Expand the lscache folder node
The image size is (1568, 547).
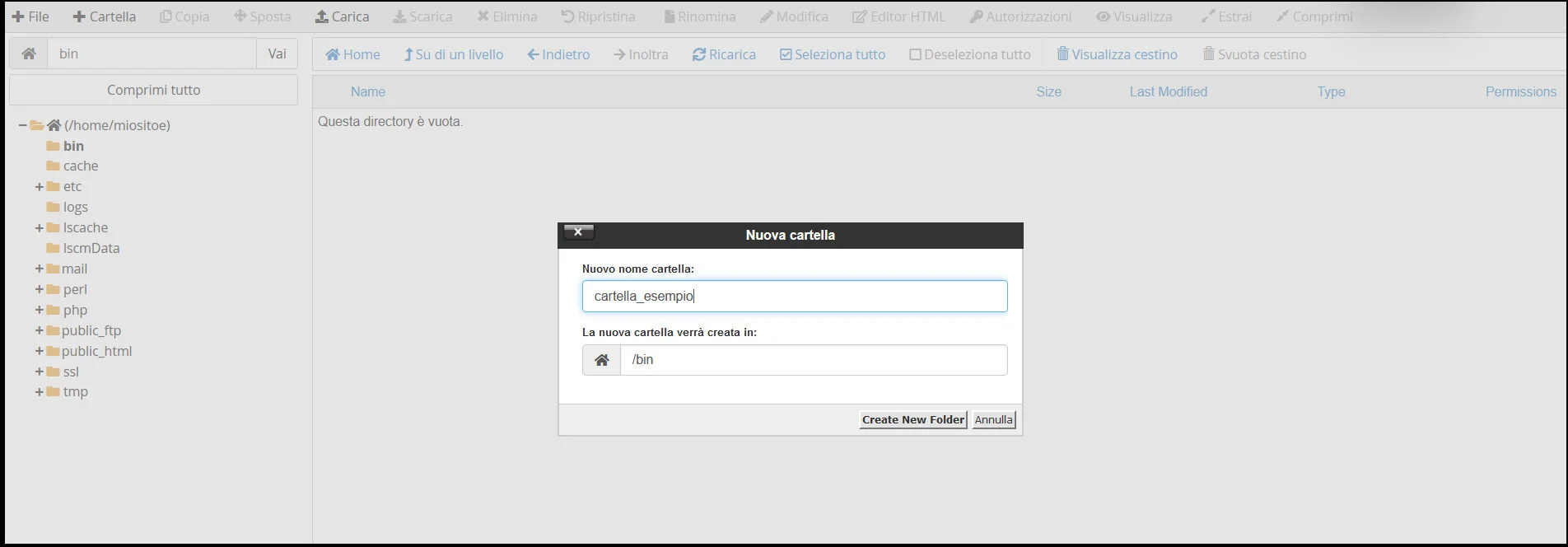pyautogui.click(x=39, y=228)
